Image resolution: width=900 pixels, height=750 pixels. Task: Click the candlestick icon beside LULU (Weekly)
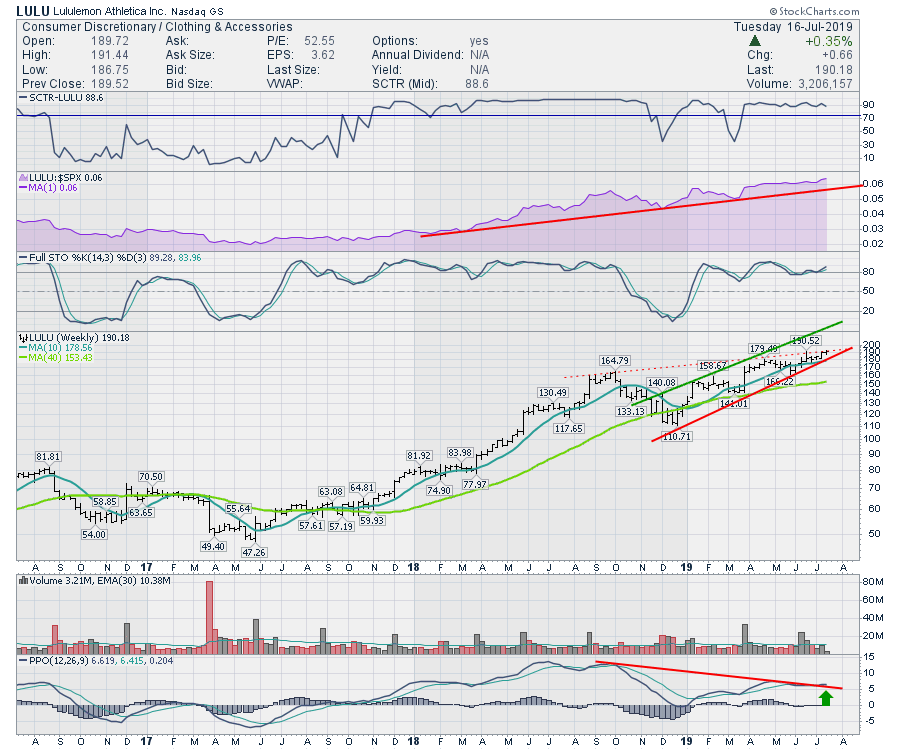pos(23,338)
